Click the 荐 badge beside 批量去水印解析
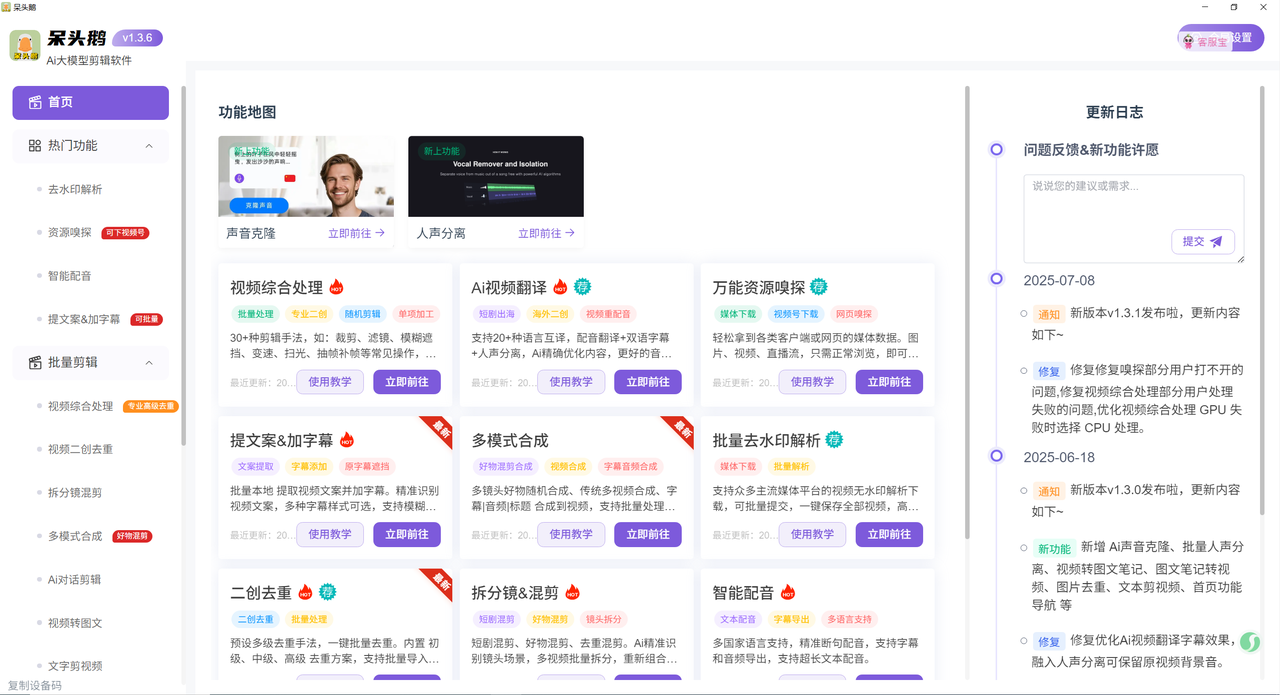The width and height of the screenshot is (1280, 695). 834,440
